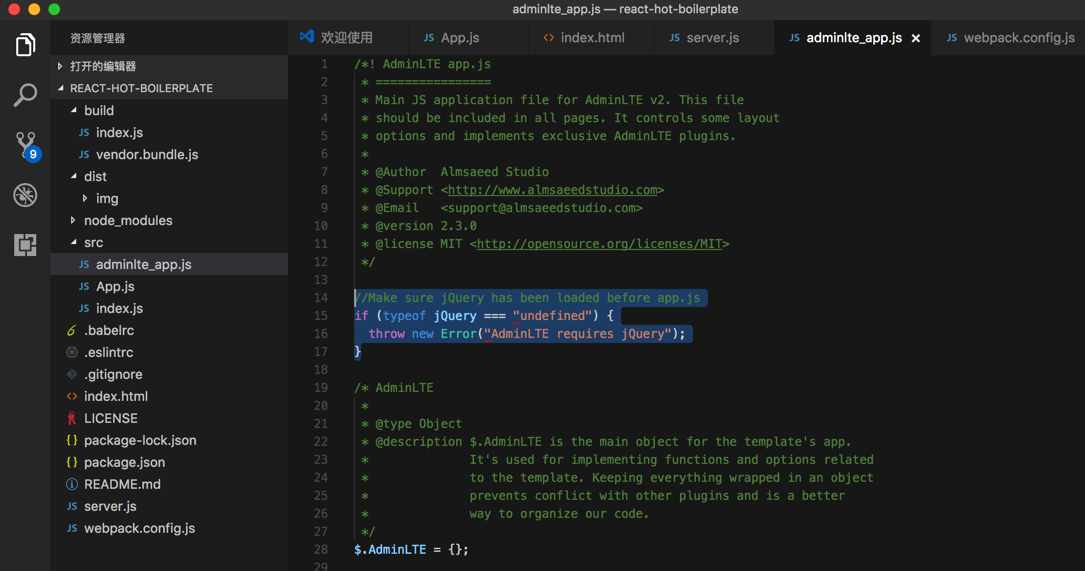Switch to the index.html tab
The height and width of the screenshot is (571, 1085).
(x=591, y=38)
